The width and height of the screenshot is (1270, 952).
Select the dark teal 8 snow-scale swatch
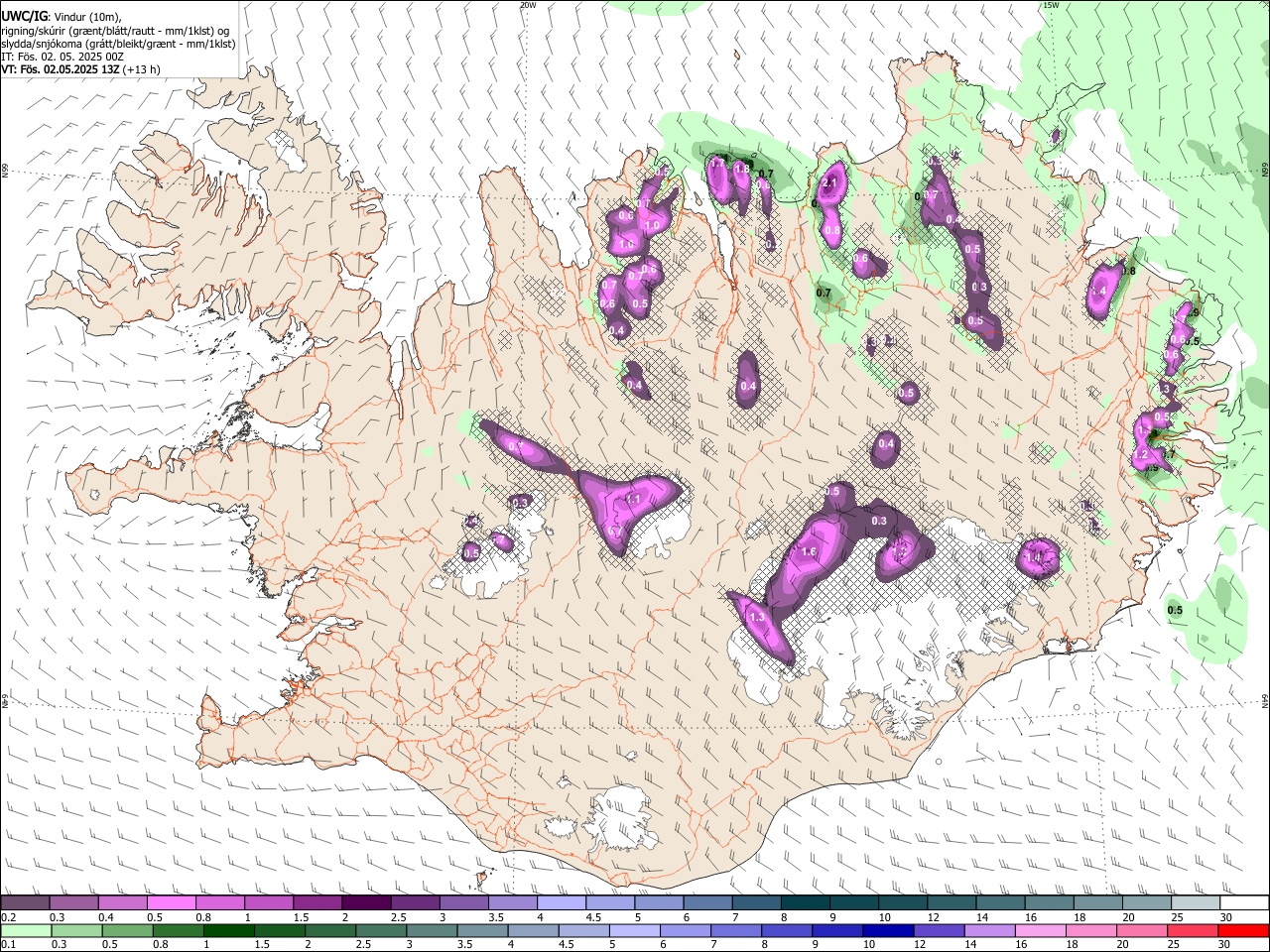805,902
